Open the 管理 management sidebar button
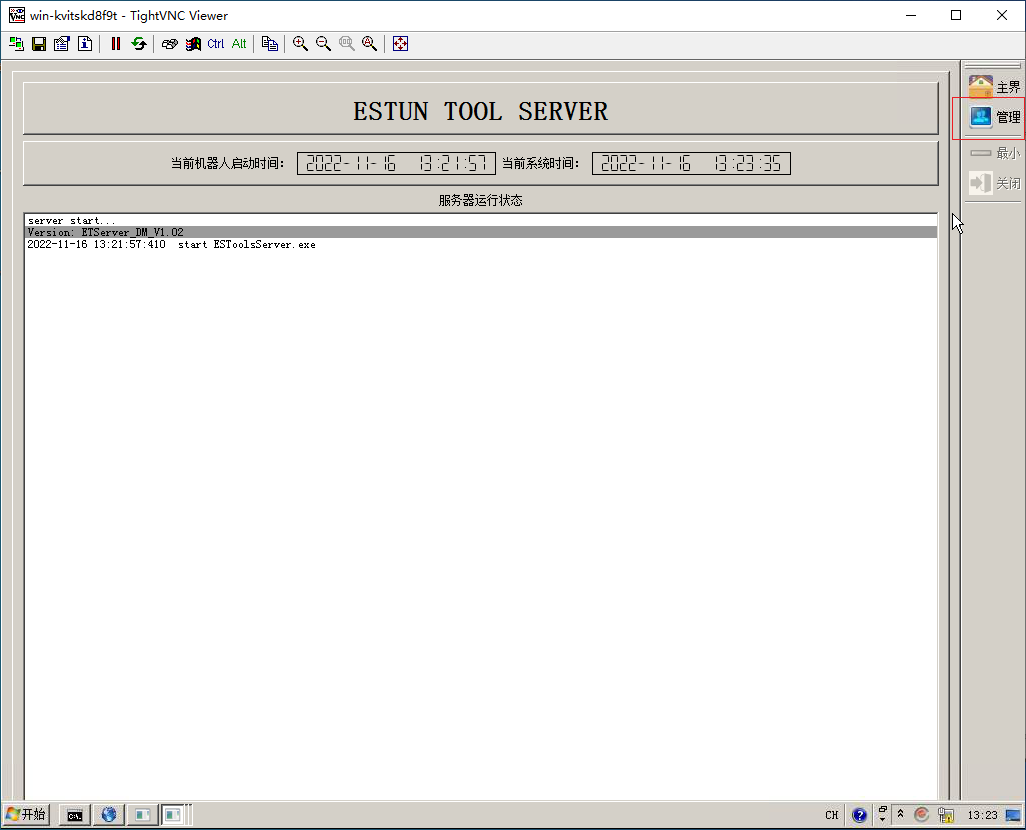The height and width of the screenshot is (830, 1026). pos(994,117)
